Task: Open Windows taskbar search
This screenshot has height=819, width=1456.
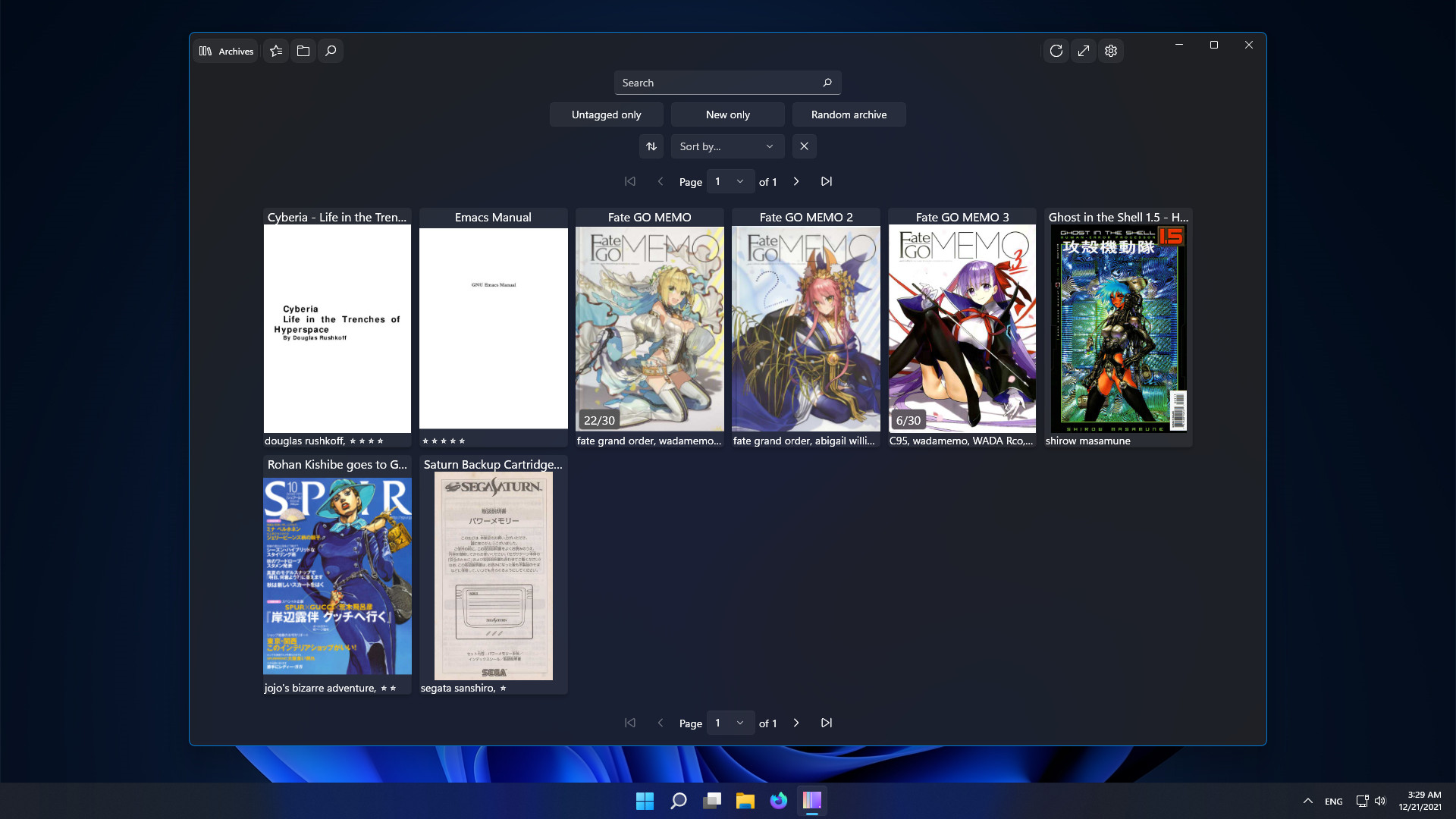Action: (x=679, y=801)
